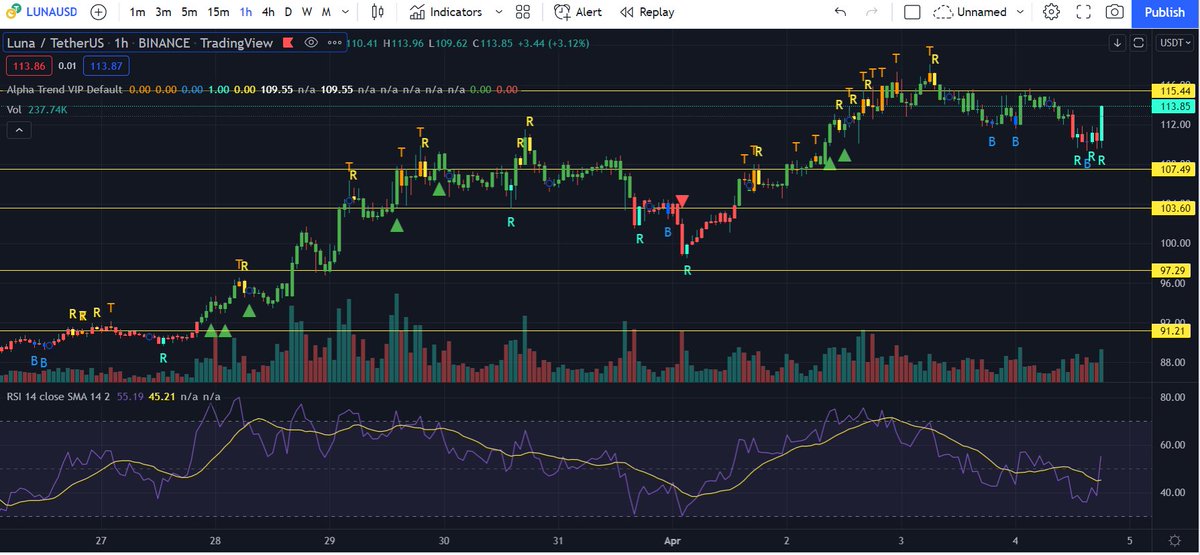Click the redo arrow
Screen dimensions: 1200x555
point(871,12)
